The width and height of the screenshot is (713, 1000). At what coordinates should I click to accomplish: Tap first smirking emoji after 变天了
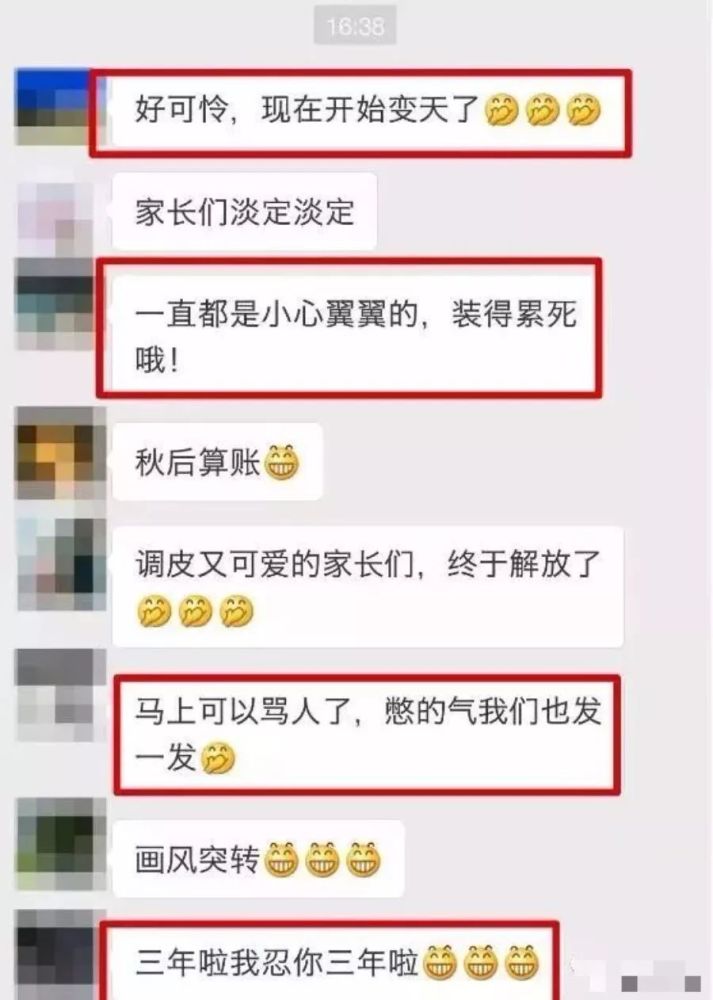click(x=501, y=110)
